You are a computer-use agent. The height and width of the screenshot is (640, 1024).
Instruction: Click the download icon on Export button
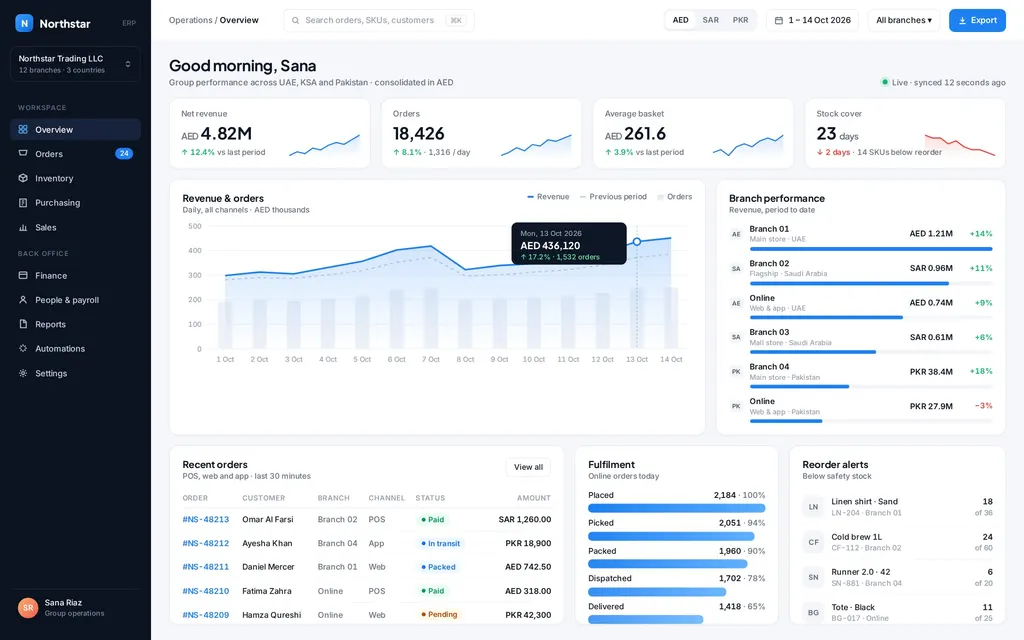[x=962, y=21]
